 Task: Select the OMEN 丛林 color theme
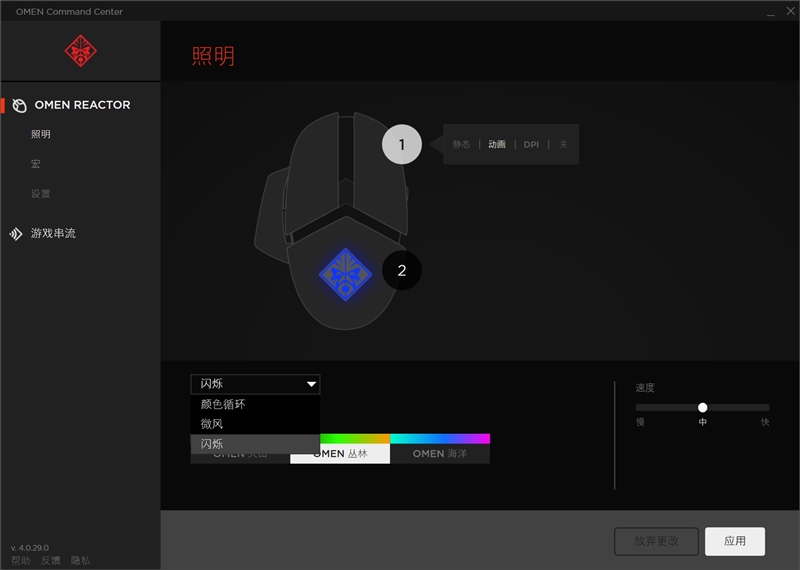click(340, 454)
